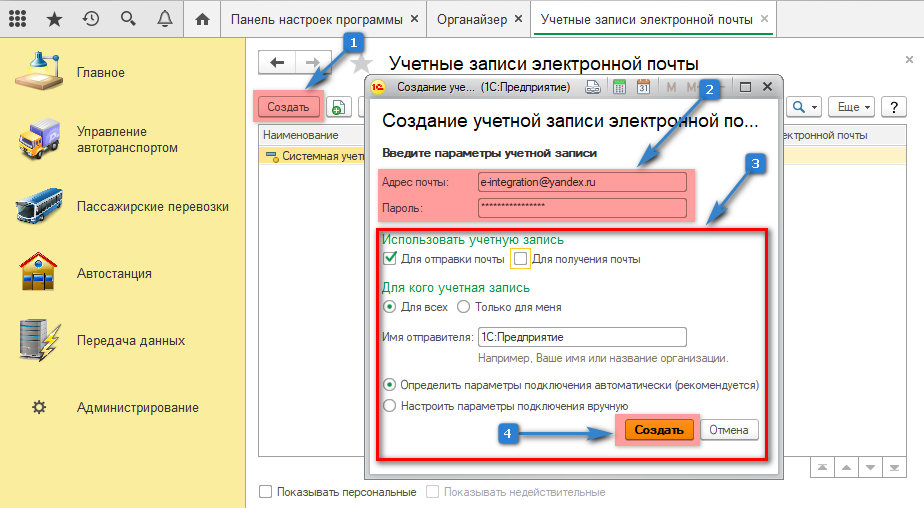Click the Отмена button
This screenshot has width=924, height=508.
click(x=729, y=429)
